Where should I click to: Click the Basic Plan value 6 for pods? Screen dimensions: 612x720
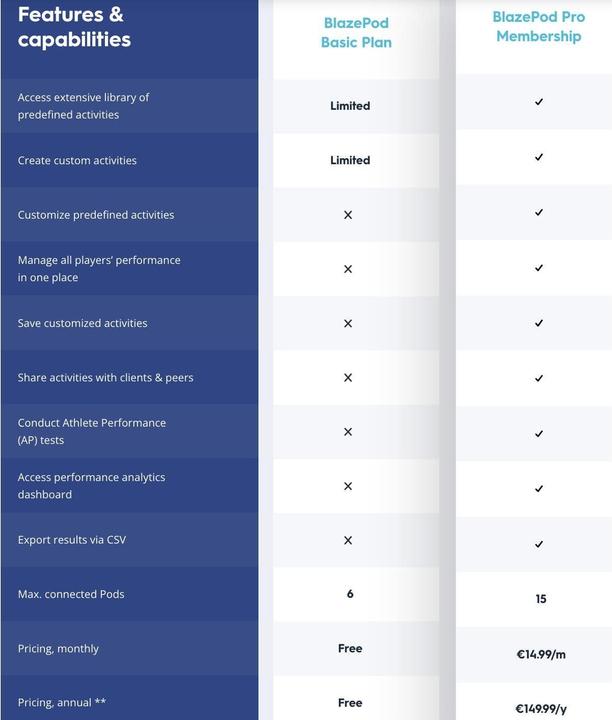[x=350, y=594]
